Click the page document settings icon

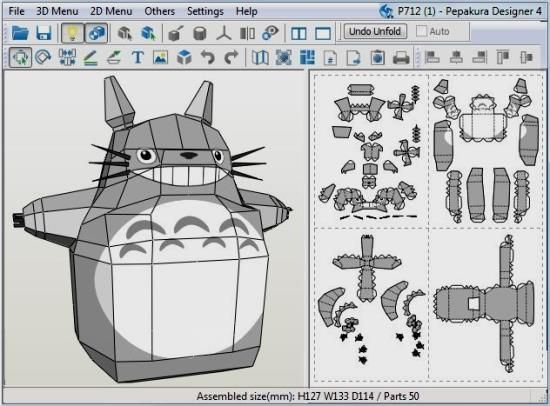coord(330,58)
